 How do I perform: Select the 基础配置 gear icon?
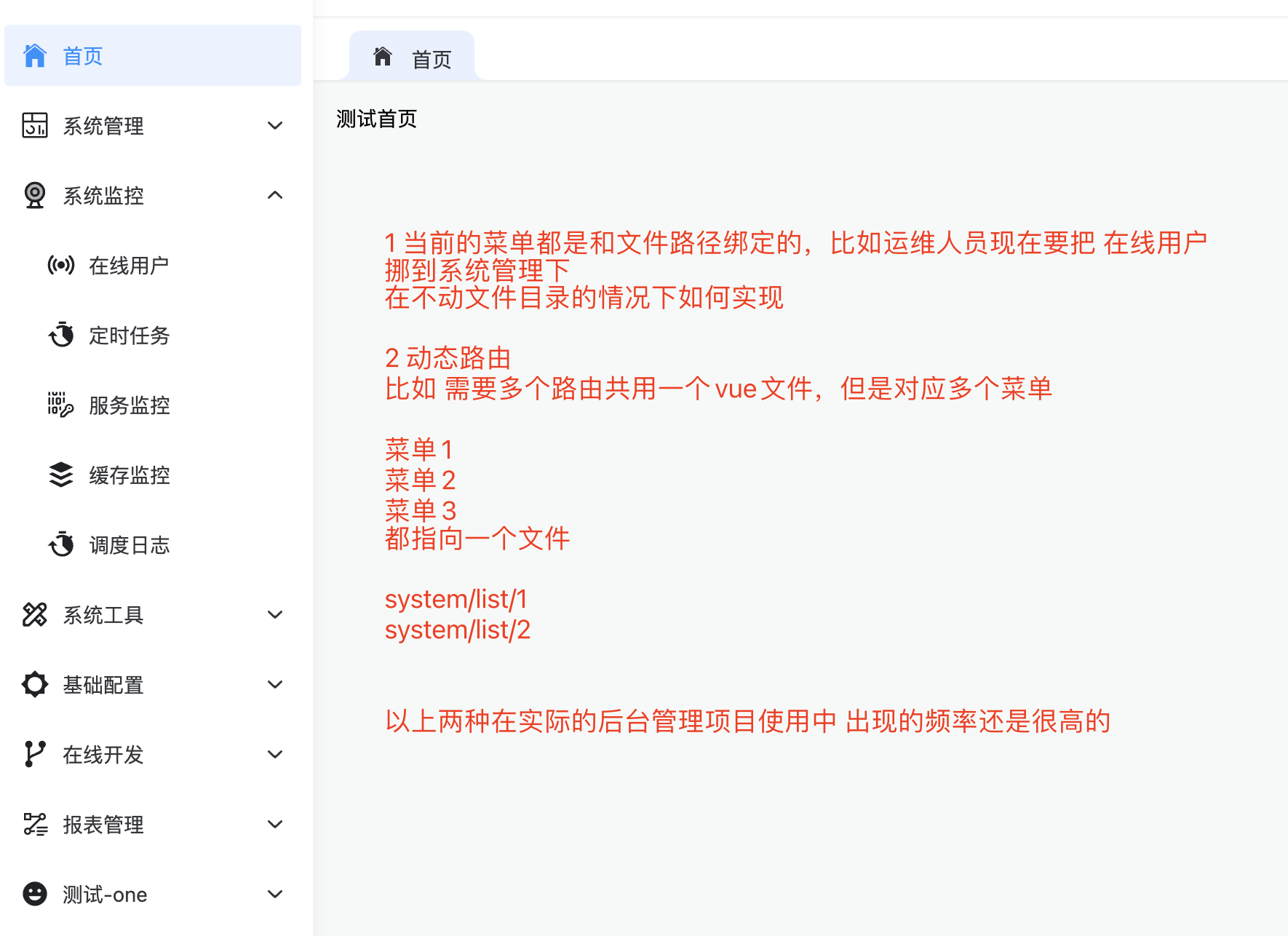point(33,684)
